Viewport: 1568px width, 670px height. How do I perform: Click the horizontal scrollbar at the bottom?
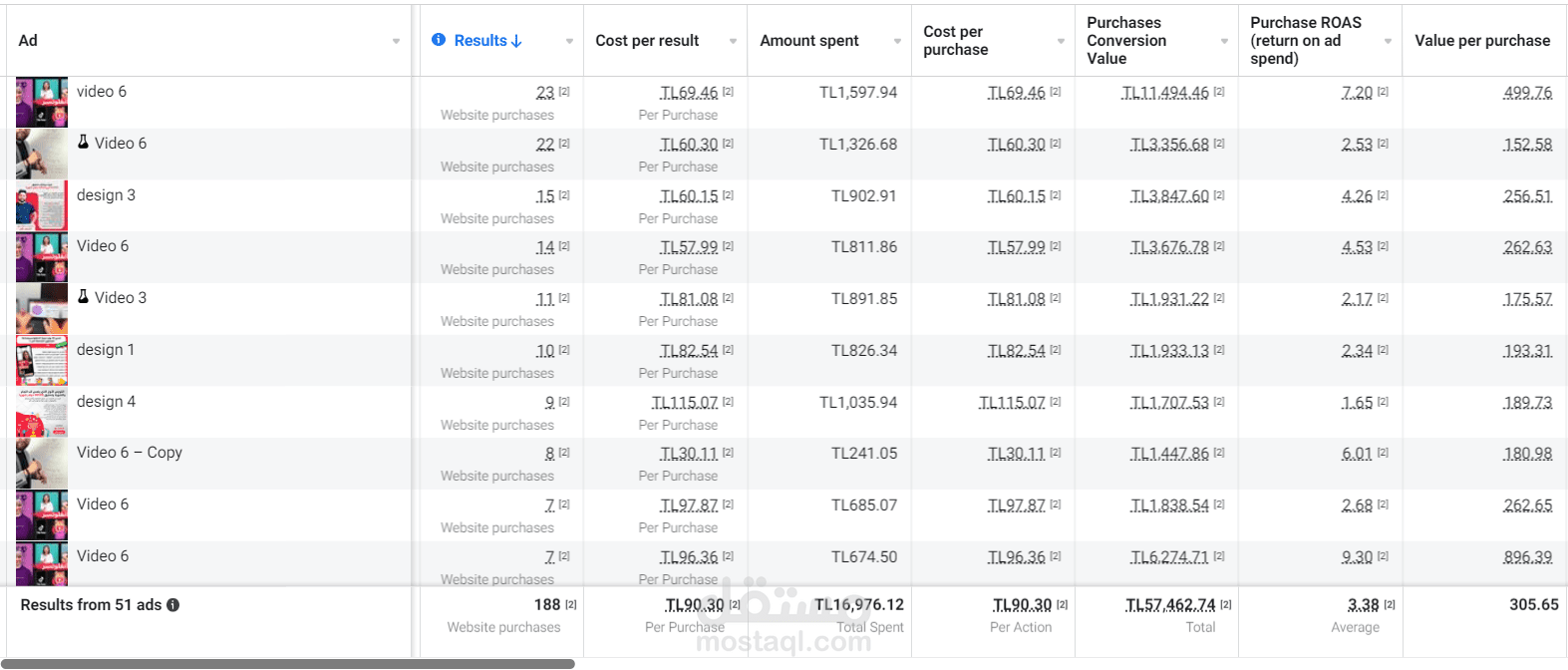(288, 663)
